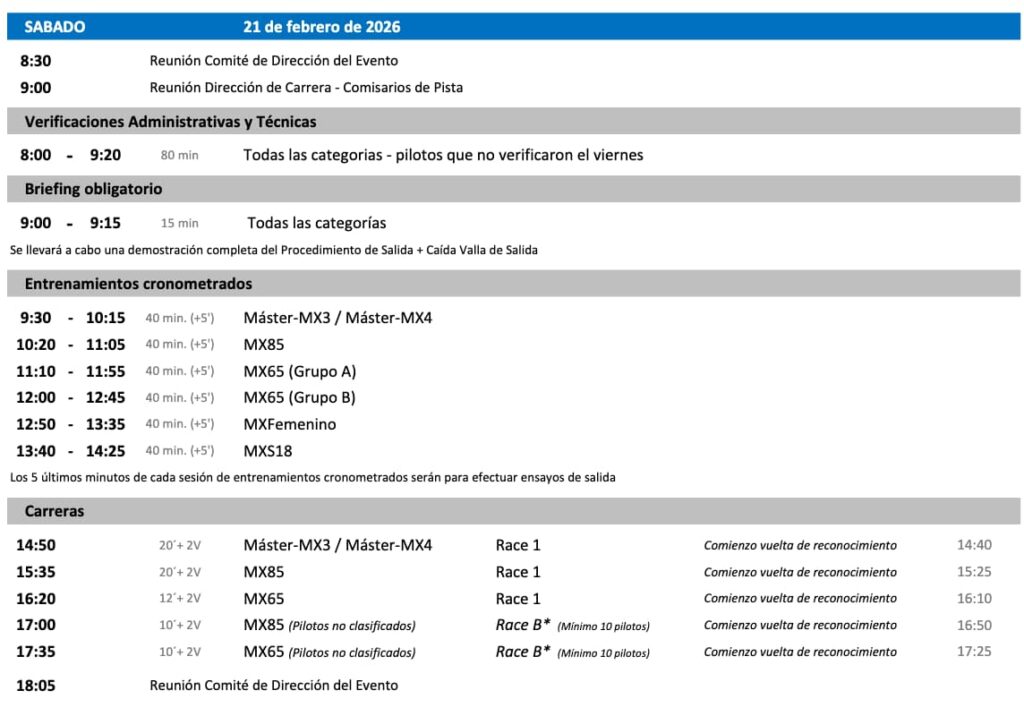
Task: Click the note about Procedimiento de Salida demonstration
Action: click(273, 250)
